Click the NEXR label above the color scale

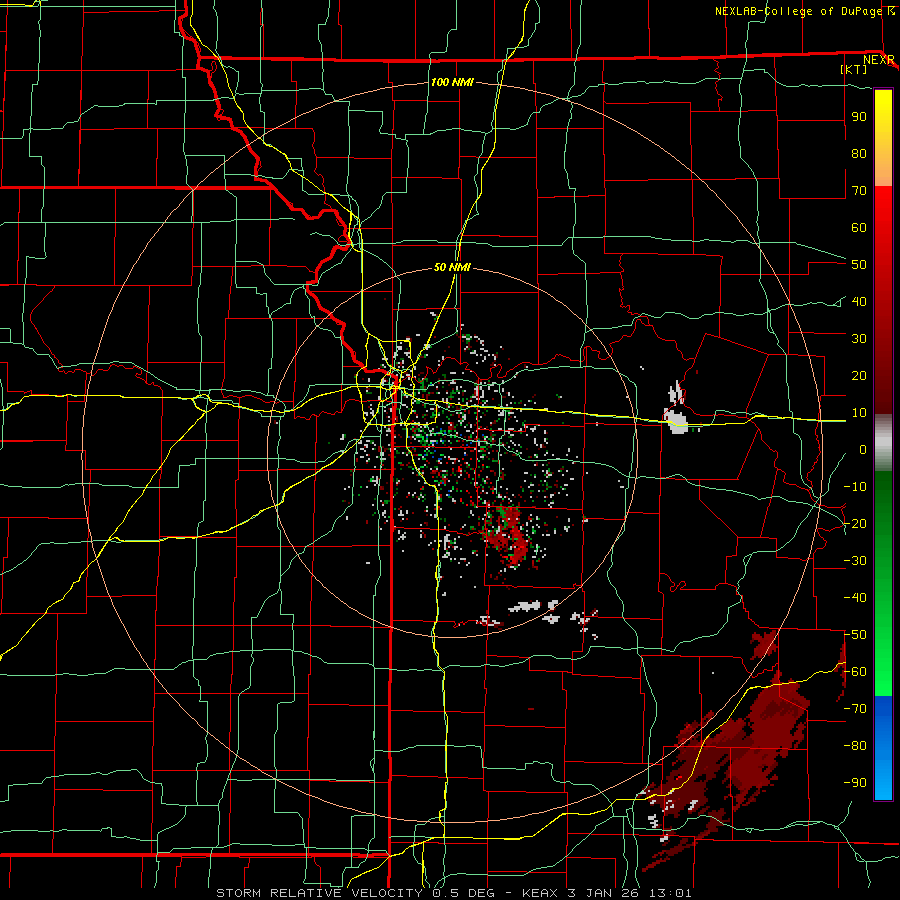(x=879, y=60)
